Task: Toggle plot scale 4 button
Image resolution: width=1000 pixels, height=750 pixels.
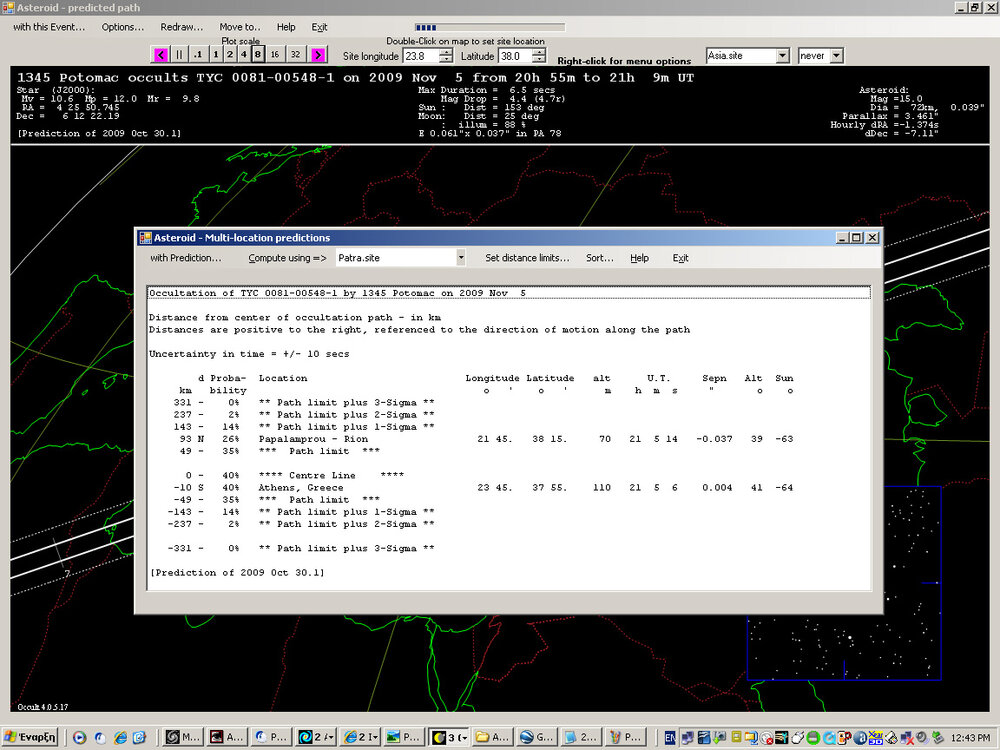Action: pyautogui.click(x=243, y=54)
